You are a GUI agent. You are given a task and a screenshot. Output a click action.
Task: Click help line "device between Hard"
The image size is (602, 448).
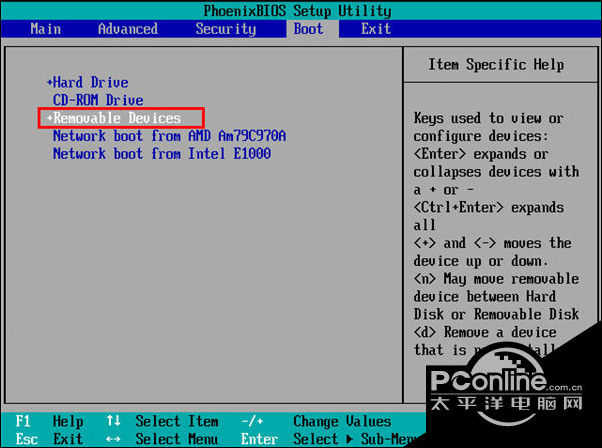coord(485,296)
